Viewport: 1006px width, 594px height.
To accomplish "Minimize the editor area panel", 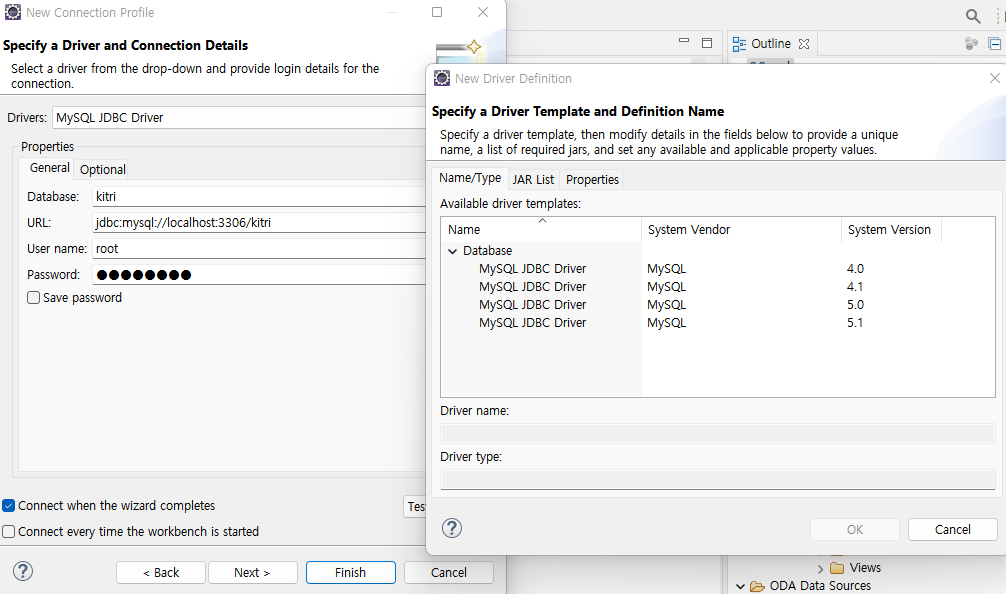I will pos(684,41).
